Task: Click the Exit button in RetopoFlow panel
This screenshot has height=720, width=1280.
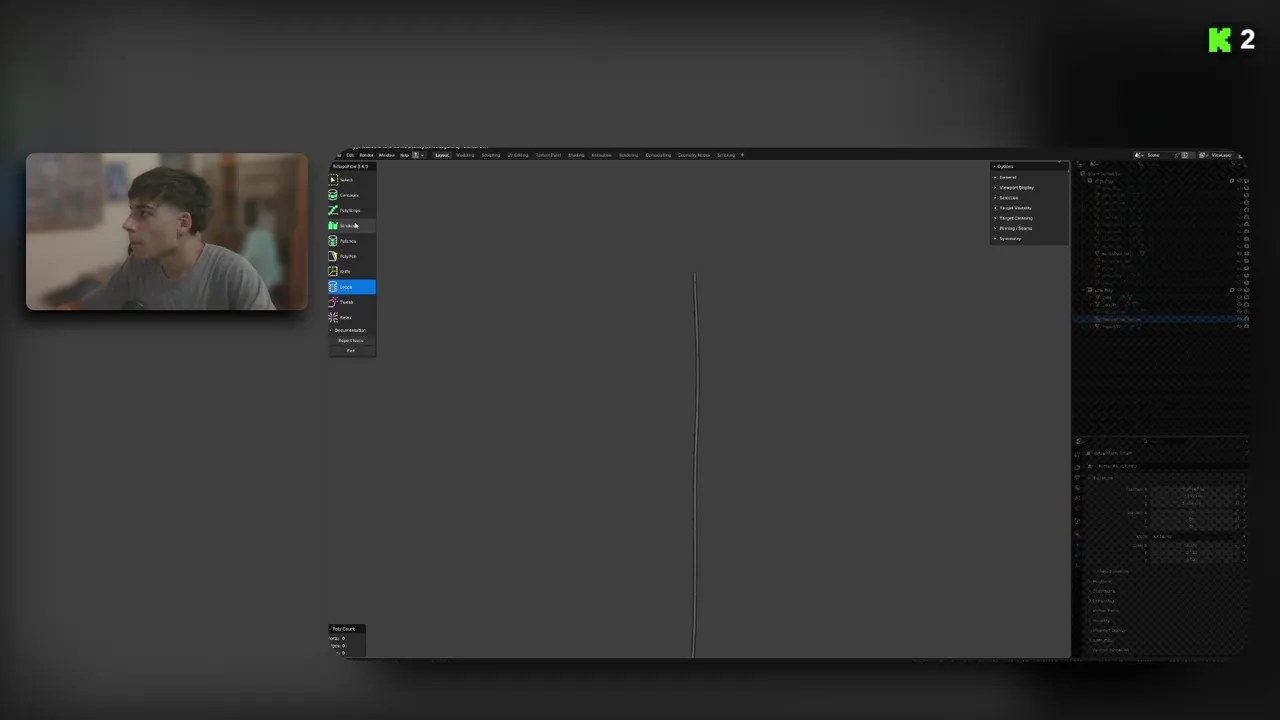Action: point(351,351)
